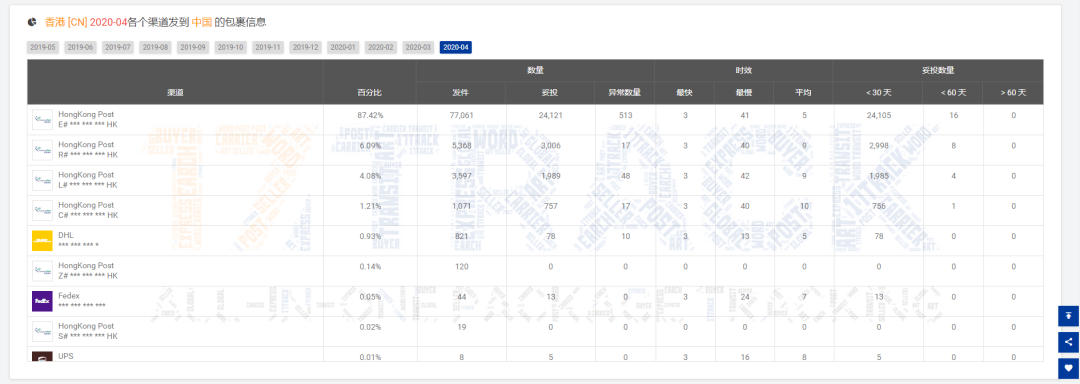Click the DHL carrier logo
Image resolution: width=1080 pixels, height=384 pixels.
point(42,241)
